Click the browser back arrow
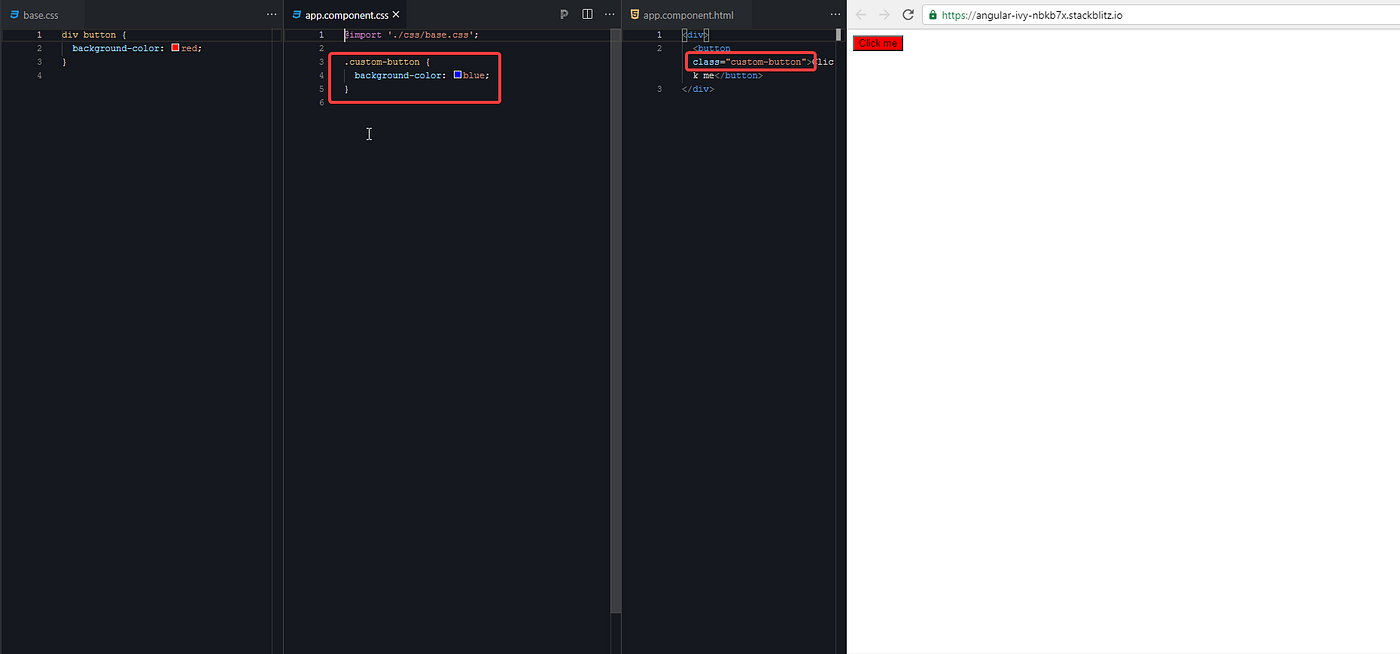 [x=859, y=15]
